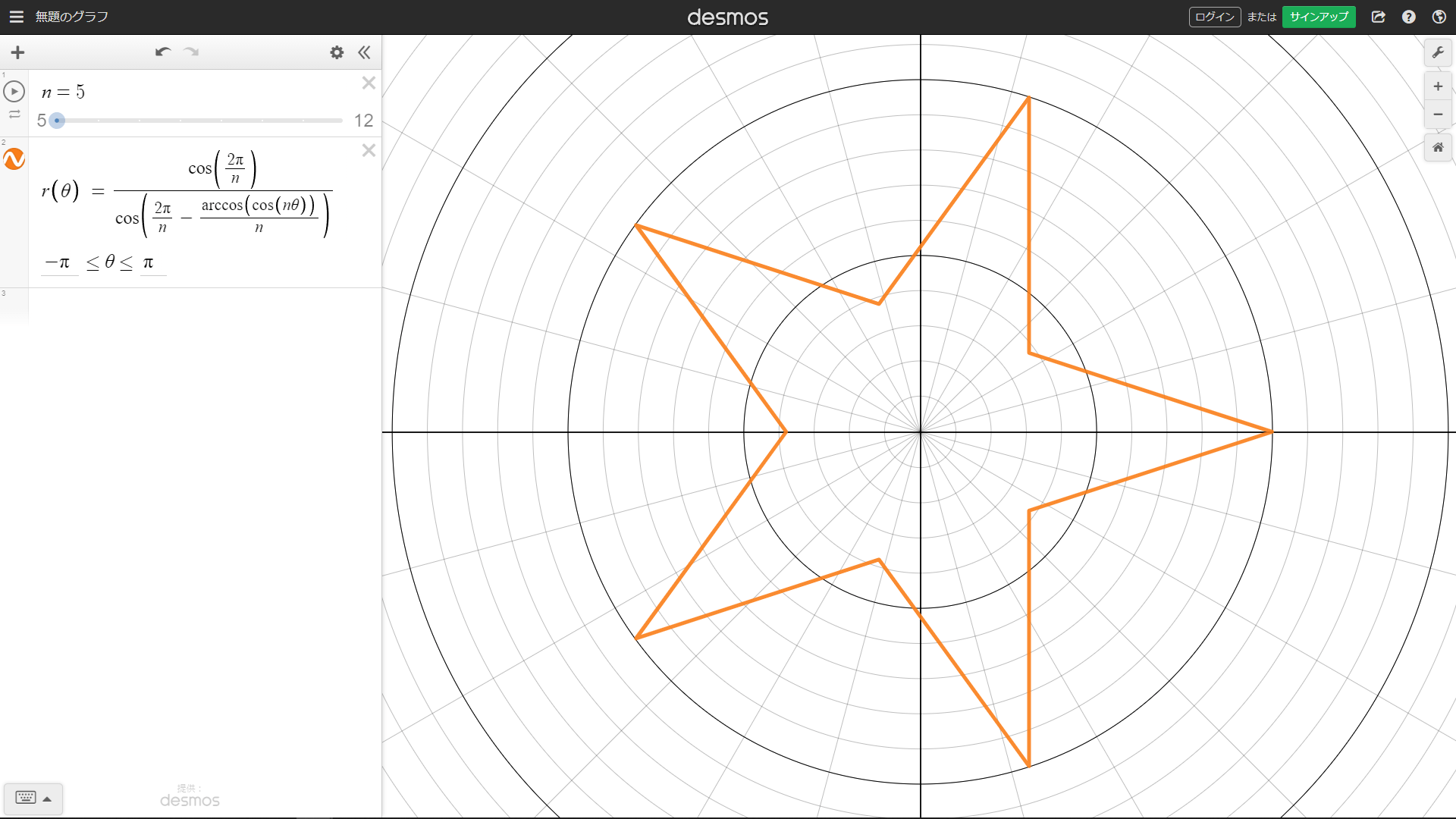Click the green サインアップ button
The height and width of the screenshot is (819, 1456).
[1319, 17]
